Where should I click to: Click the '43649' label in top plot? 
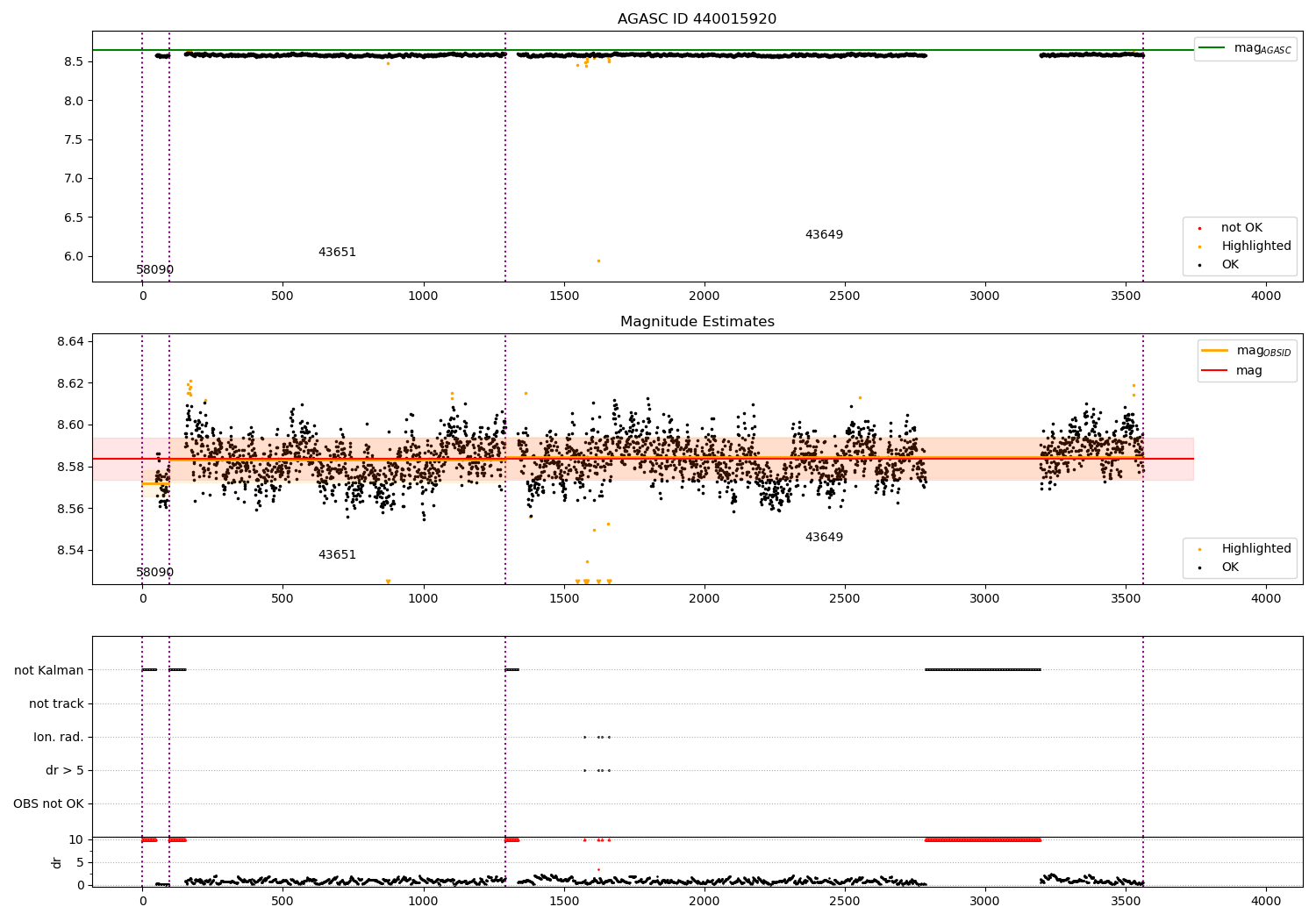(824, 234)
